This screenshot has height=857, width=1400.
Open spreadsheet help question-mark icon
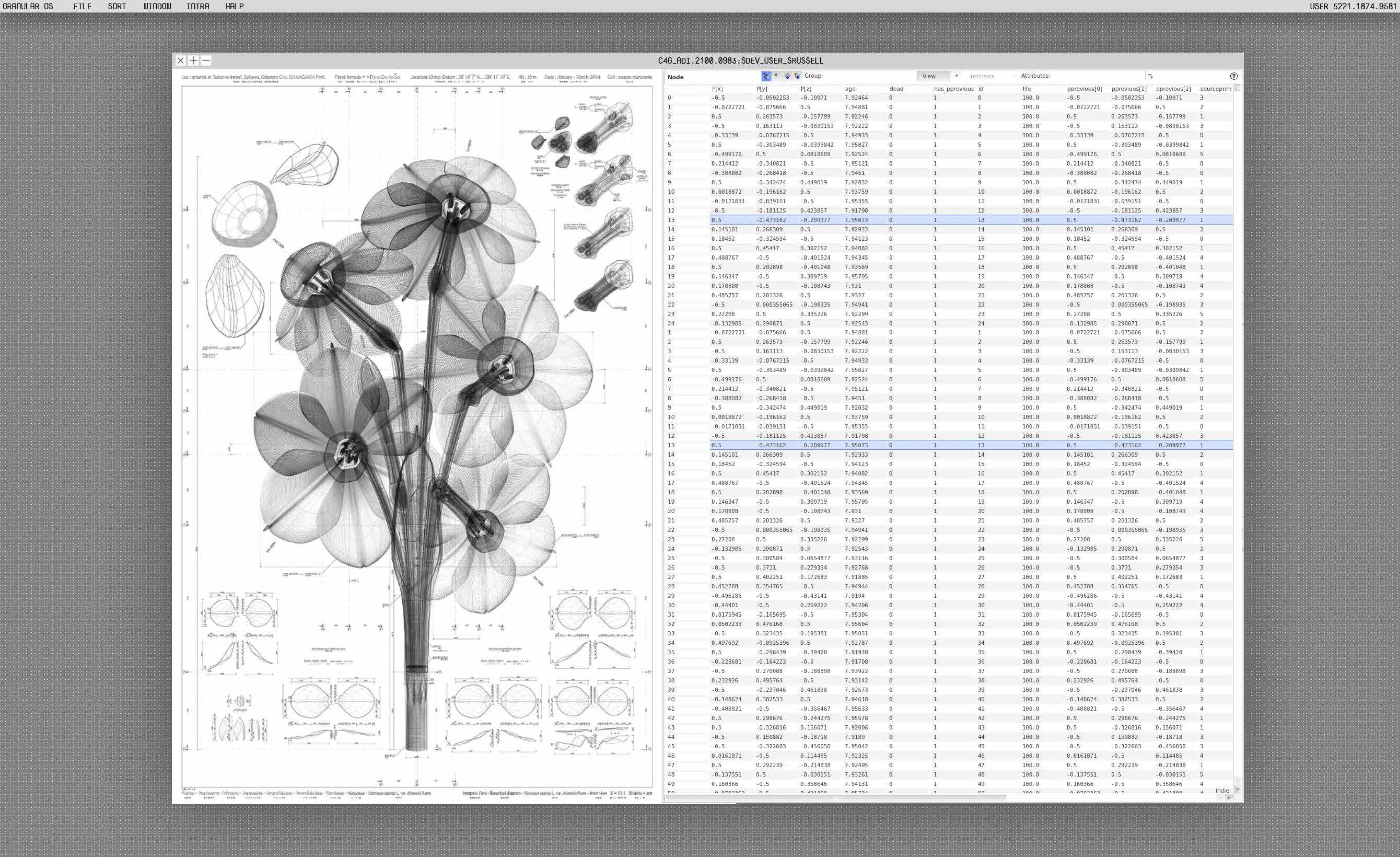1233,76
